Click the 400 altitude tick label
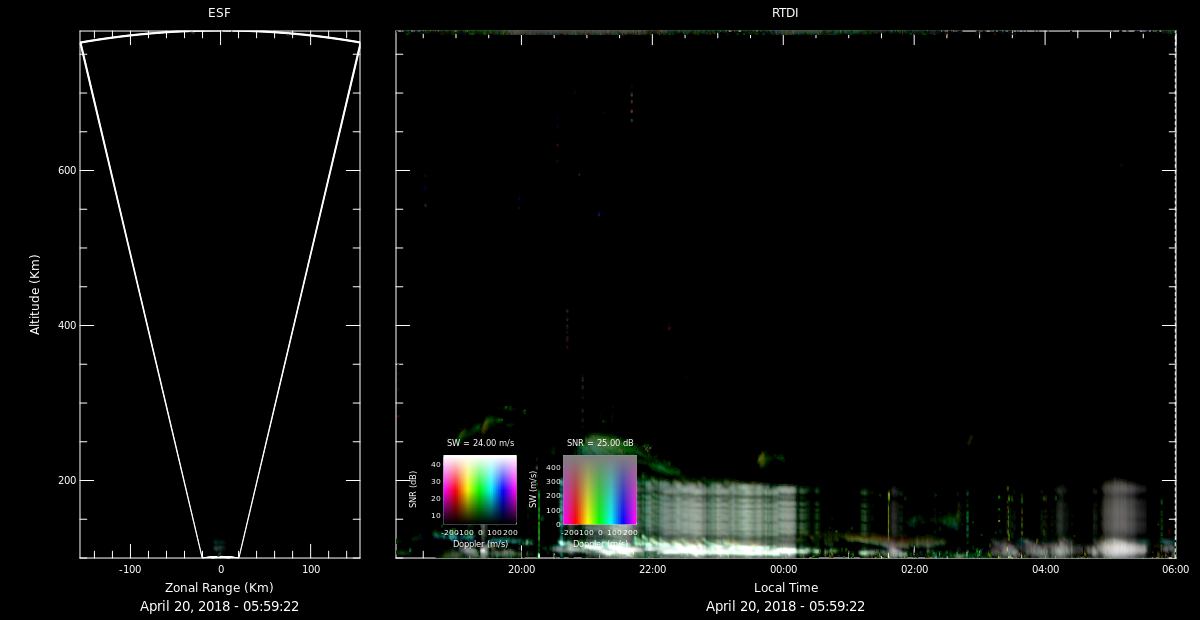Viewport: 1200px width, 620px height. [x=67, y=326]
